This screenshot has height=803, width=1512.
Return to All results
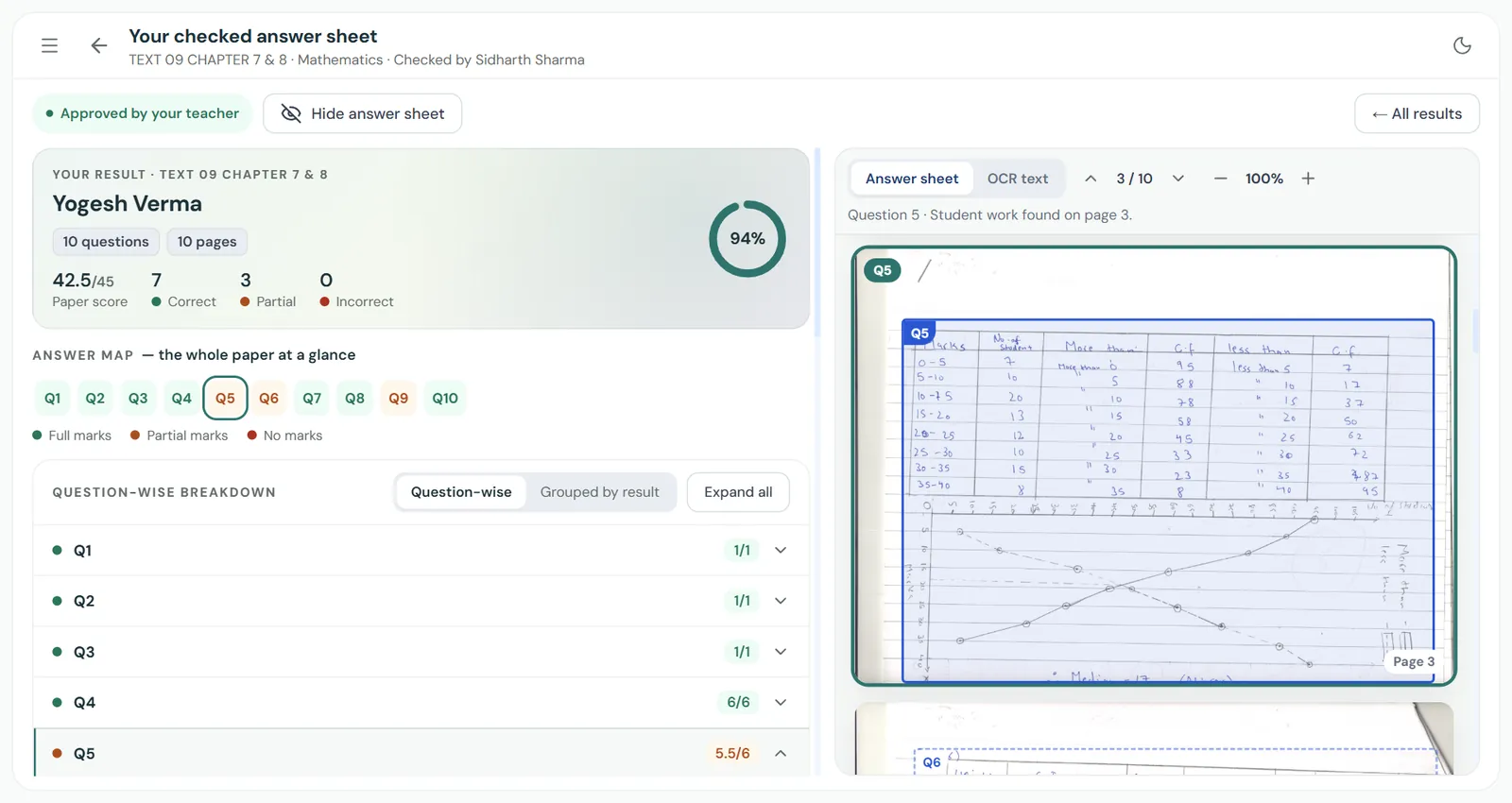click(1417, 113)
